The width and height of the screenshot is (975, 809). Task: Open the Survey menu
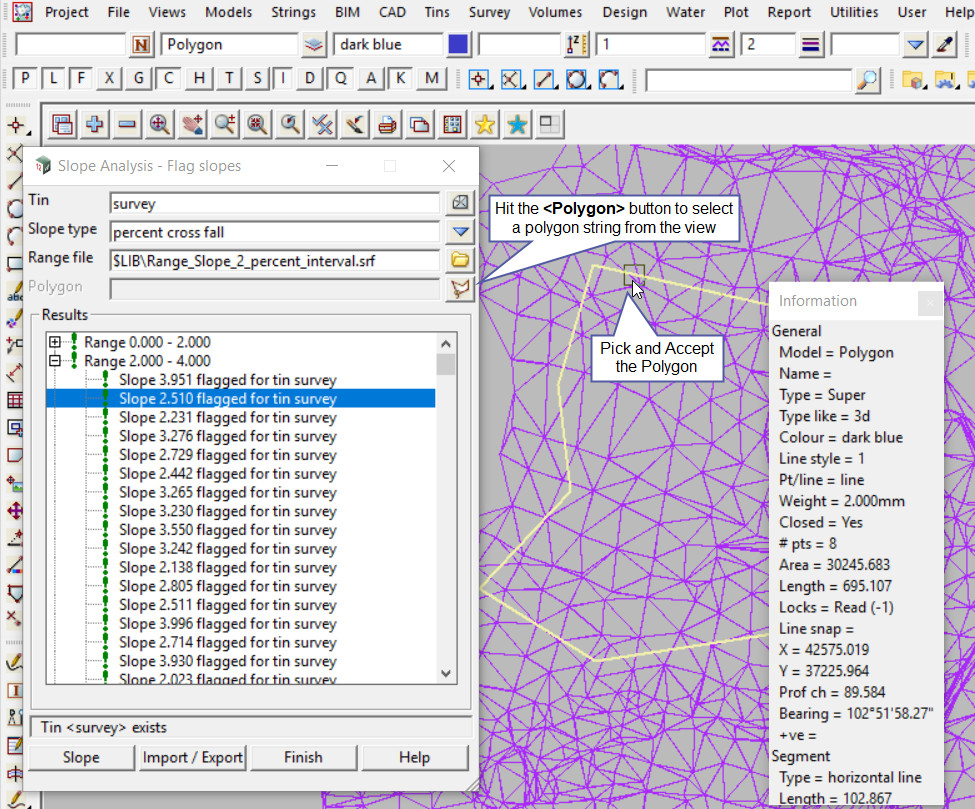coord(489,12)
